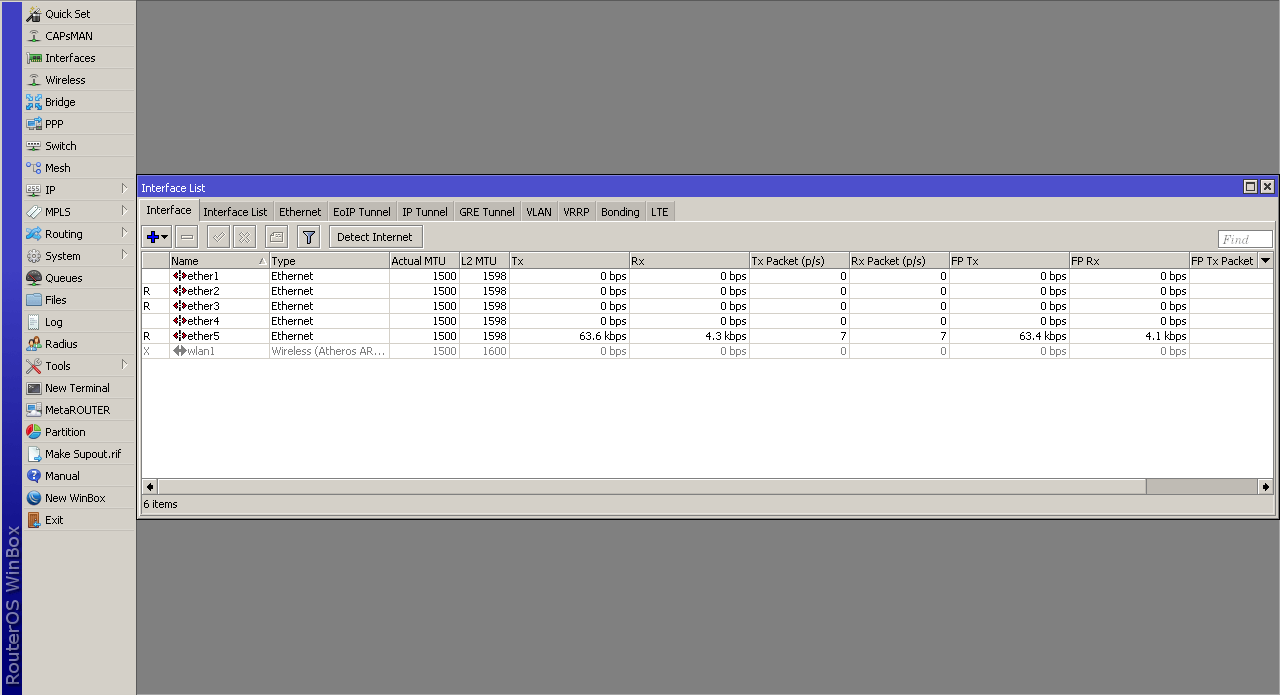This screenshot has width=1280, height=695.
Task: Switch to the IP Tunnel tab
Action: [x=425, y=212]
